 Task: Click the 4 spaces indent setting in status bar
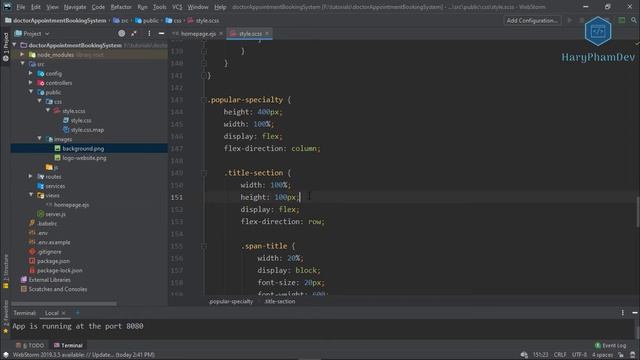(x=602, y=355)
